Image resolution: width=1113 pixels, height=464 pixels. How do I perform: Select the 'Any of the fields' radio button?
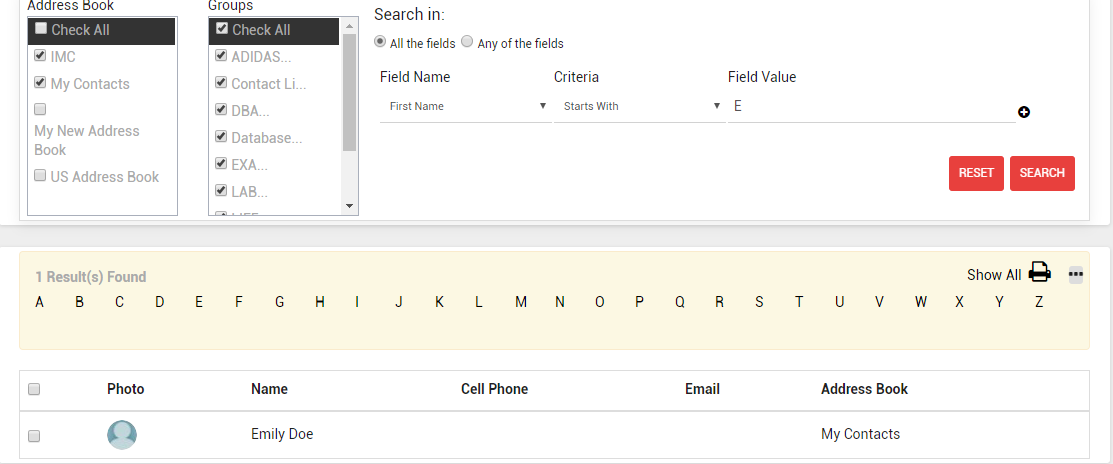coord(467,43)
